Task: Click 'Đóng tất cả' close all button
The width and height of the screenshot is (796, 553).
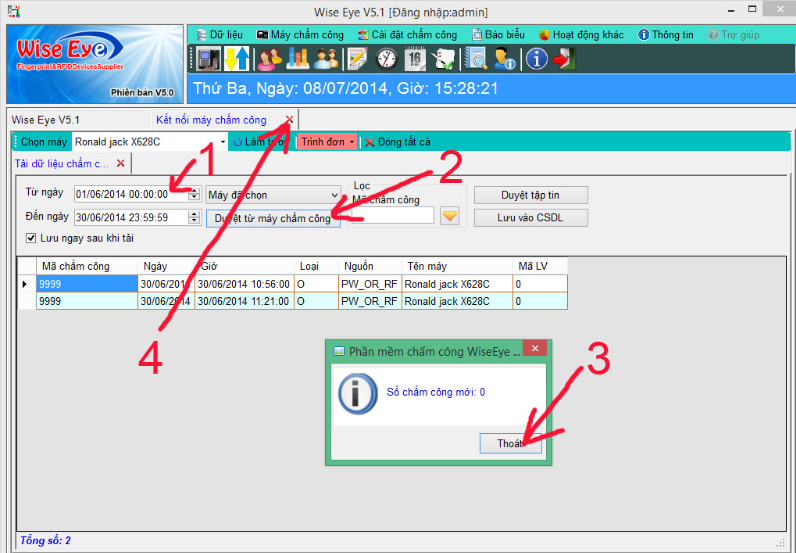Action: coord(397,142)
